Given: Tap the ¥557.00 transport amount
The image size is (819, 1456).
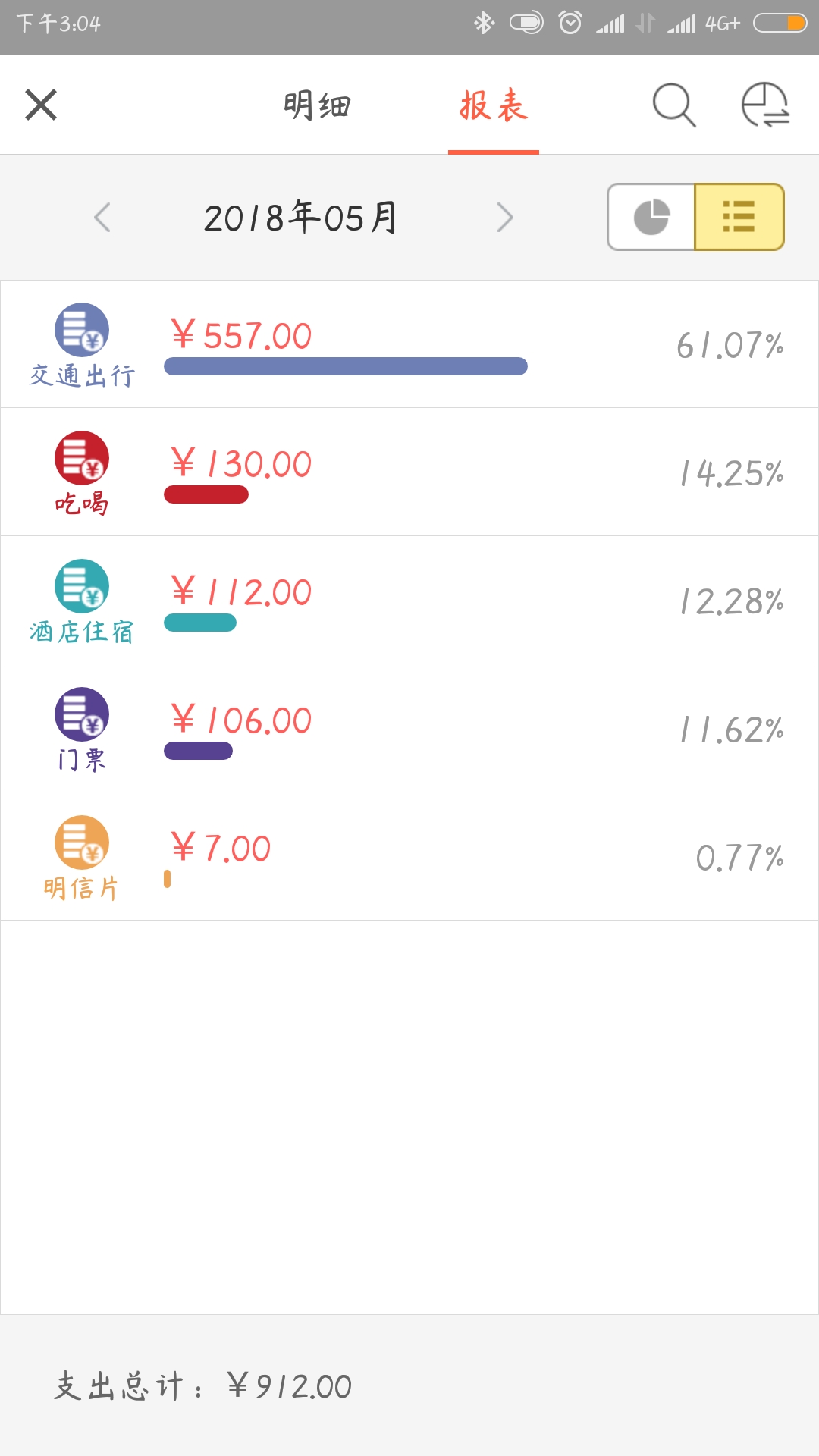Looking at the screenshot, I should (242, 336).
